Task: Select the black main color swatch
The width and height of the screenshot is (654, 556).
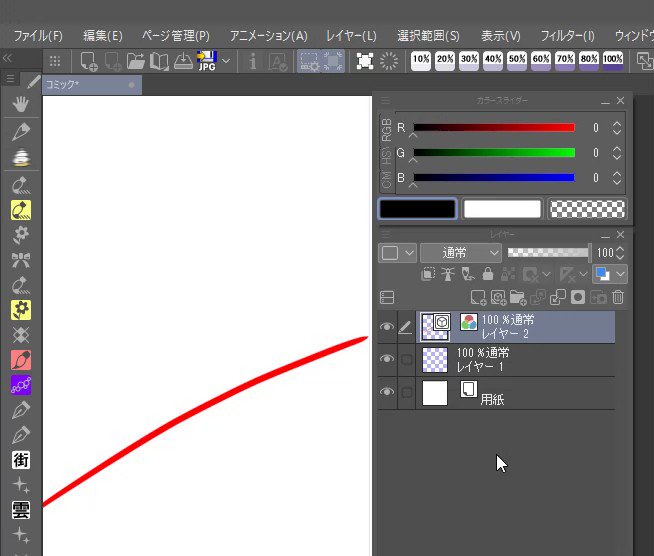Action: pyautogui.click(x=418, y=209)
